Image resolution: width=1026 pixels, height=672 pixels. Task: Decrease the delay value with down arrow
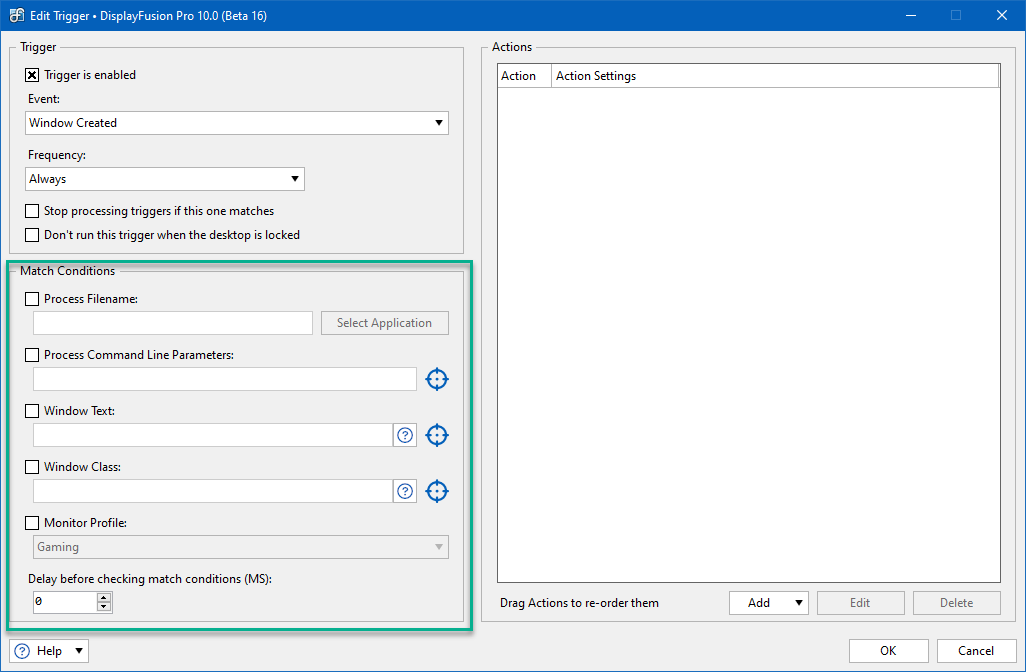(104, 607)
